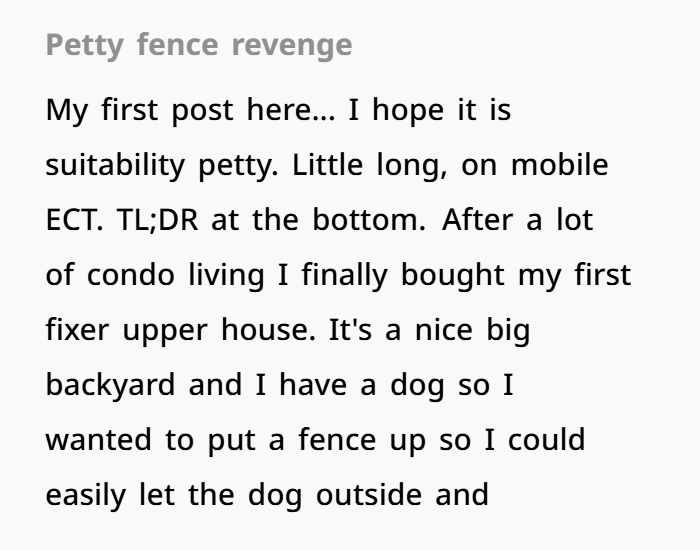Click the "ECT." text
Viewport: 700px width, 550px height.
pos(74,220)
